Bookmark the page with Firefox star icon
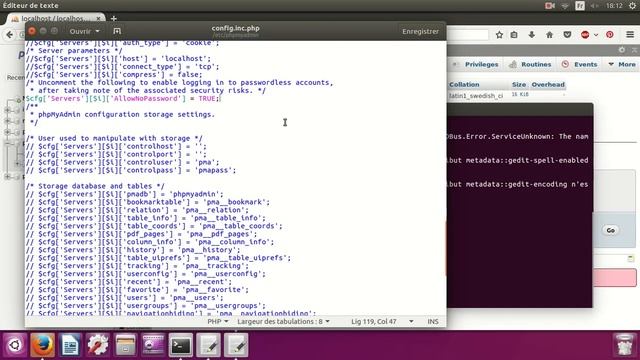 (x=499, y=35)
